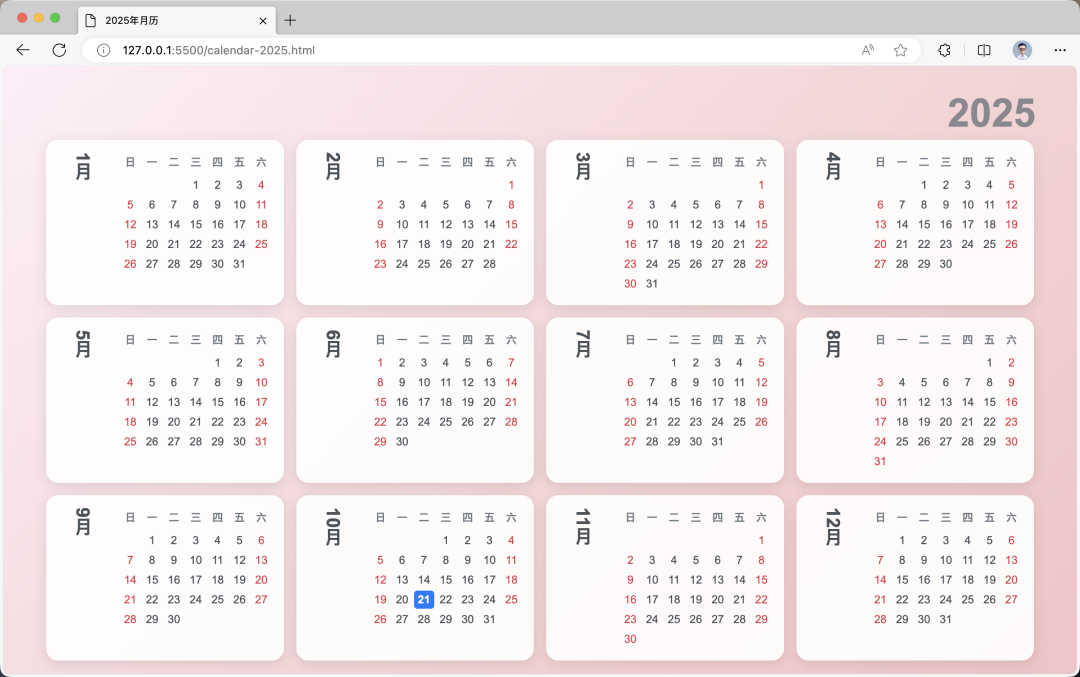1080x677 pixels.
Task: Click December 25 in the December grid
Action: [965, 599]
